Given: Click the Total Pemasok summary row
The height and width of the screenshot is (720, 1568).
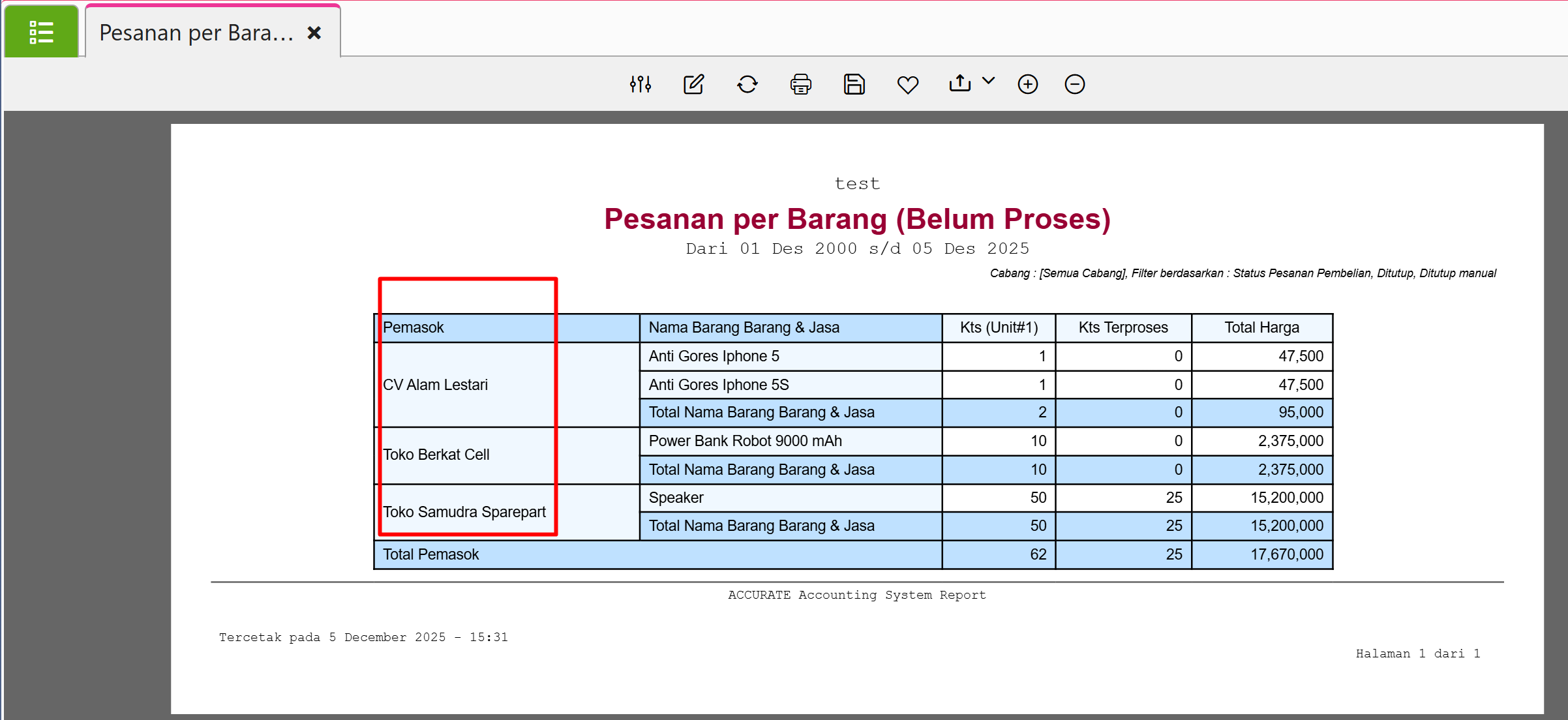Looking at the screenshot, I should [x=430, y=554].
